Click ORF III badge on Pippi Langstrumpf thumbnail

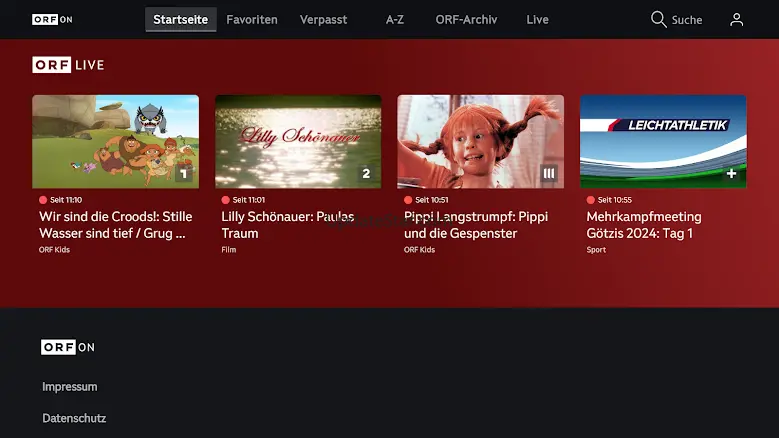coord(548,173)
